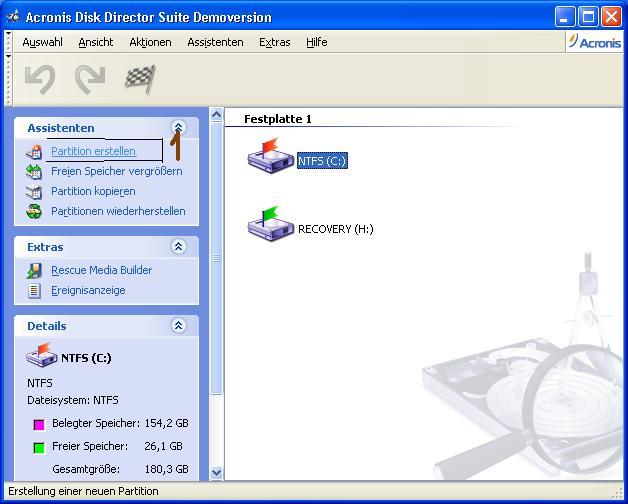628x504 pixels.
Task: Click sidebar scrollbar up arrow
Action: click(x=216, y=115)
